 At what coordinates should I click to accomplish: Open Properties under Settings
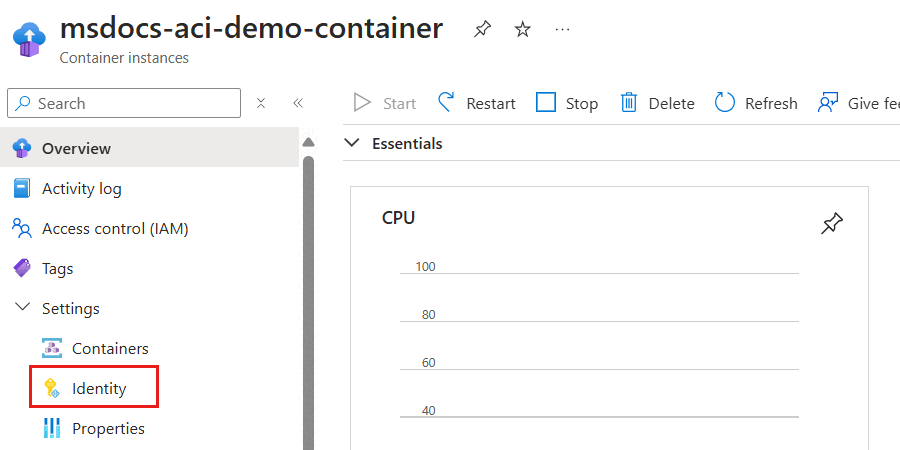107,428
